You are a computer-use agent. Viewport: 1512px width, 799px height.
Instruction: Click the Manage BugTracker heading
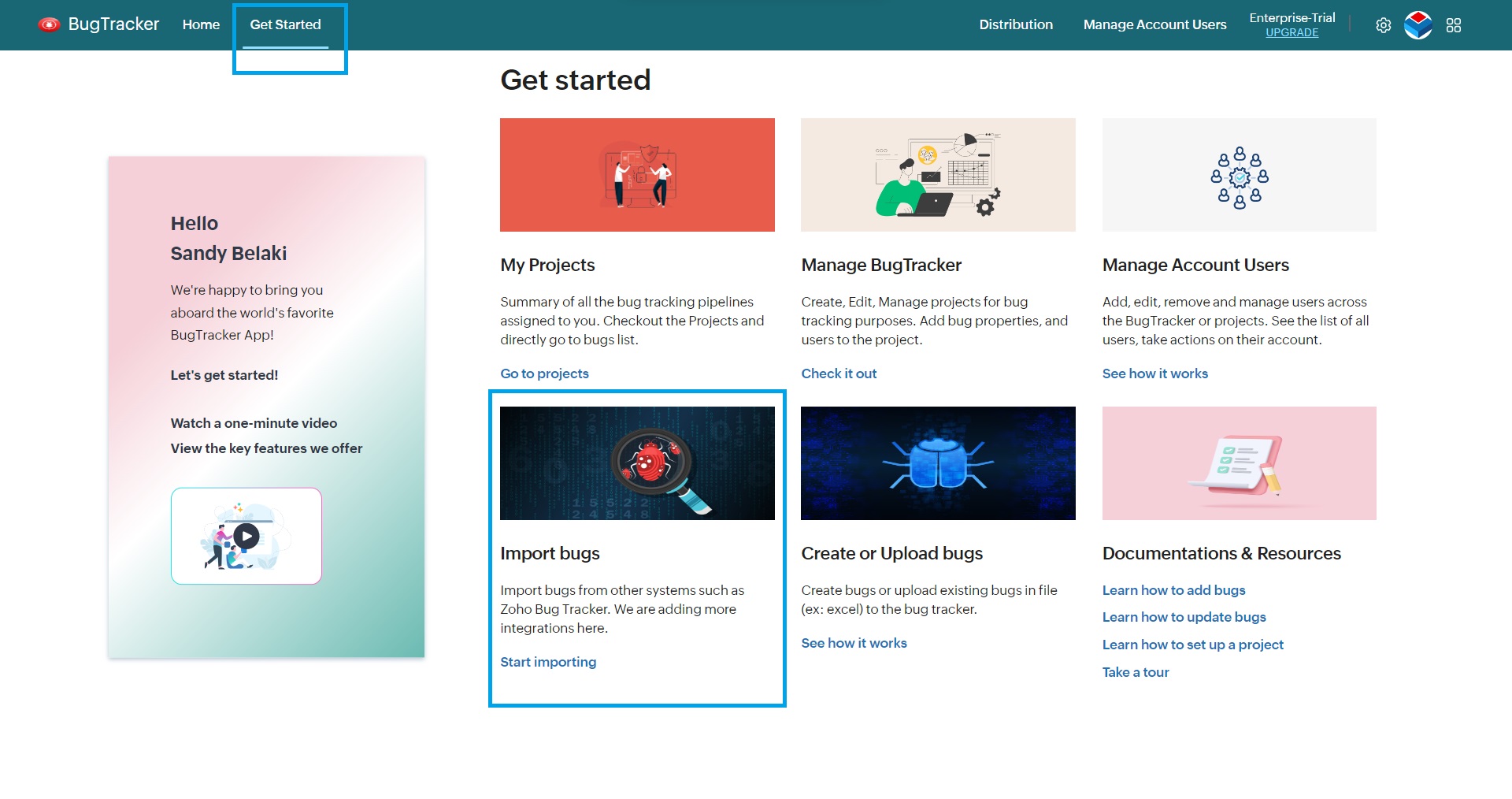pyautogui.click(x=881, y=265)
